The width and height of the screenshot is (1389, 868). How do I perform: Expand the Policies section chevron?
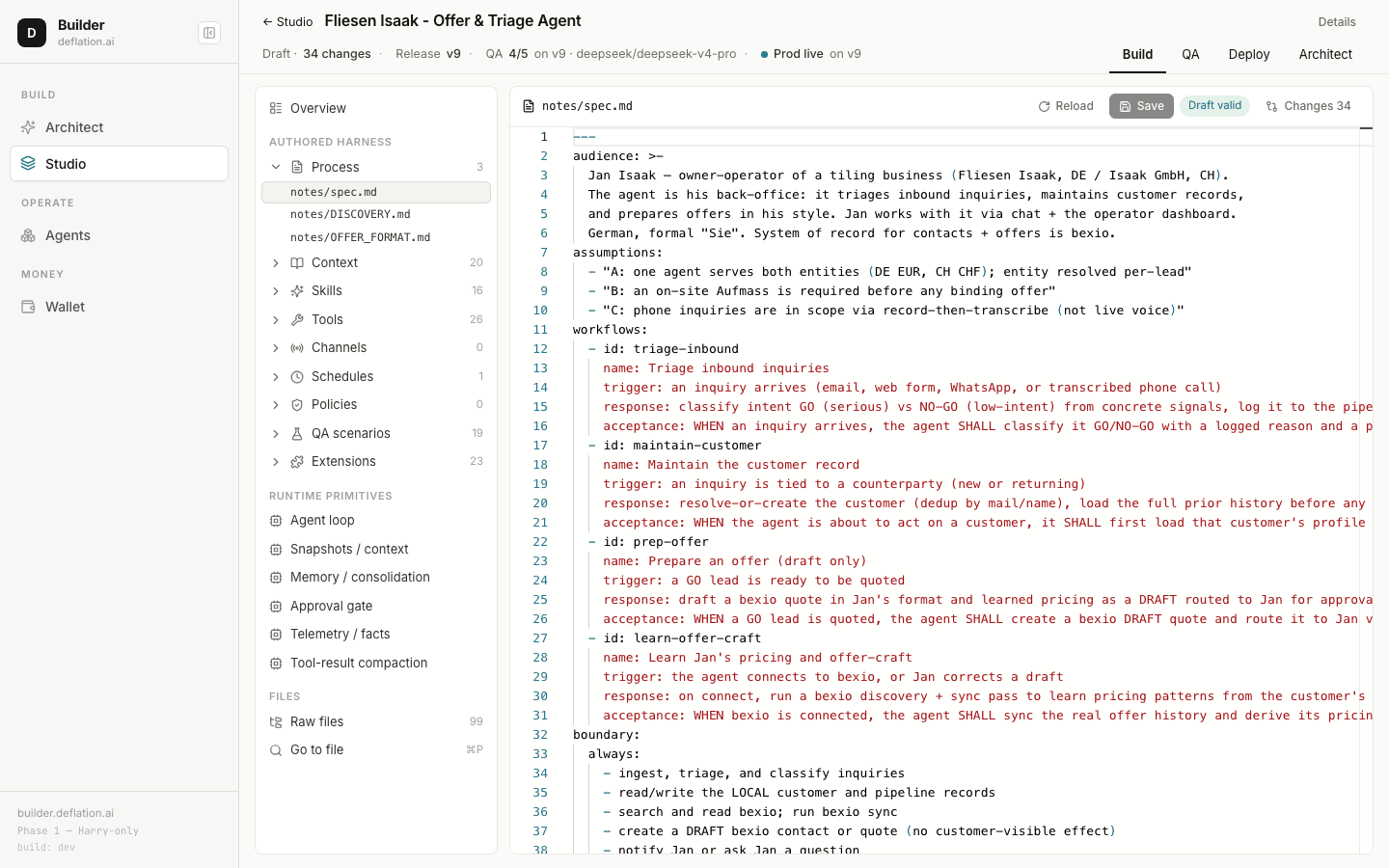point(276,404)
